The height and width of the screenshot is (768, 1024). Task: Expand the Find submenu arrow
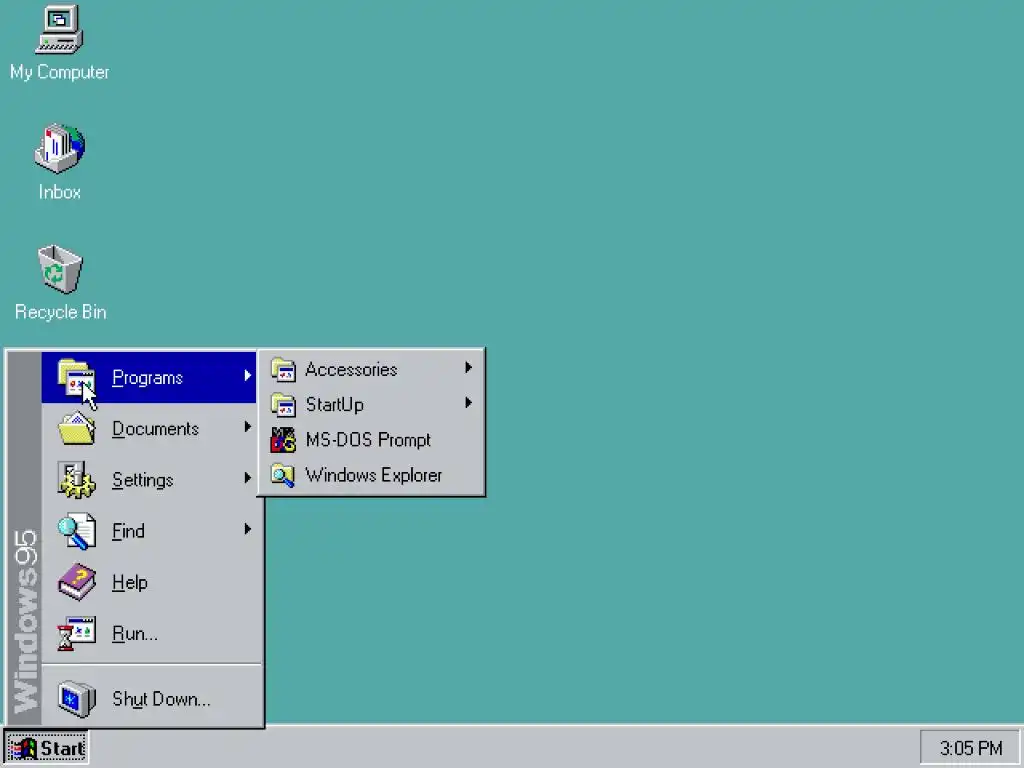point(248,529)
